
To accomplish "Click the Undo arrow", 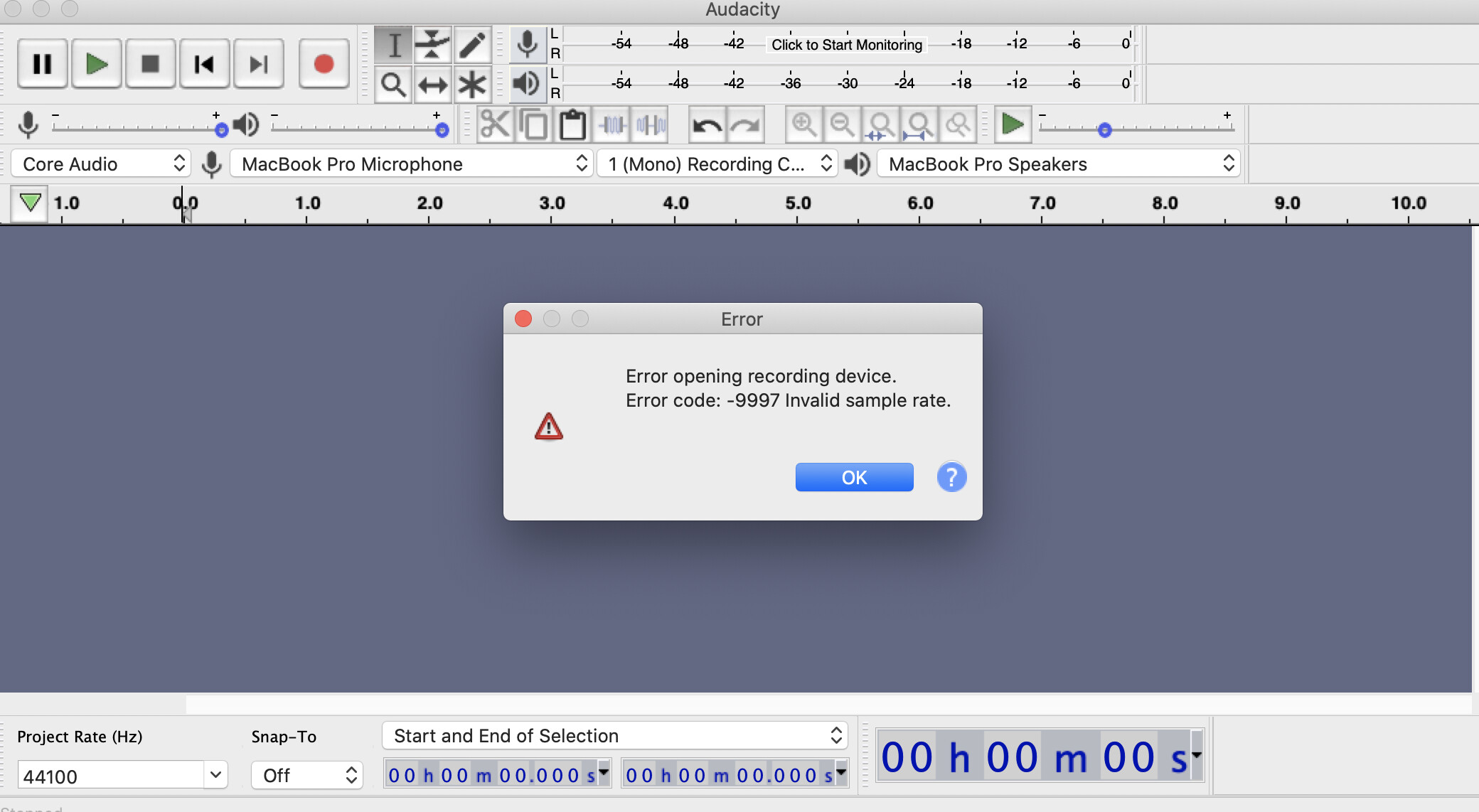I will [708, 125].
